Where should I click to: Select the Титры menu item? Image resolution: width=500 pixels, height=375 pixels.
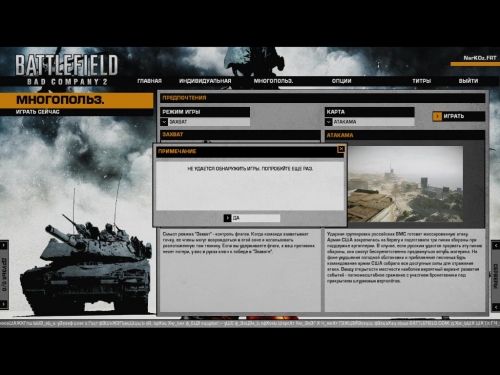click(x=422, y=81)
